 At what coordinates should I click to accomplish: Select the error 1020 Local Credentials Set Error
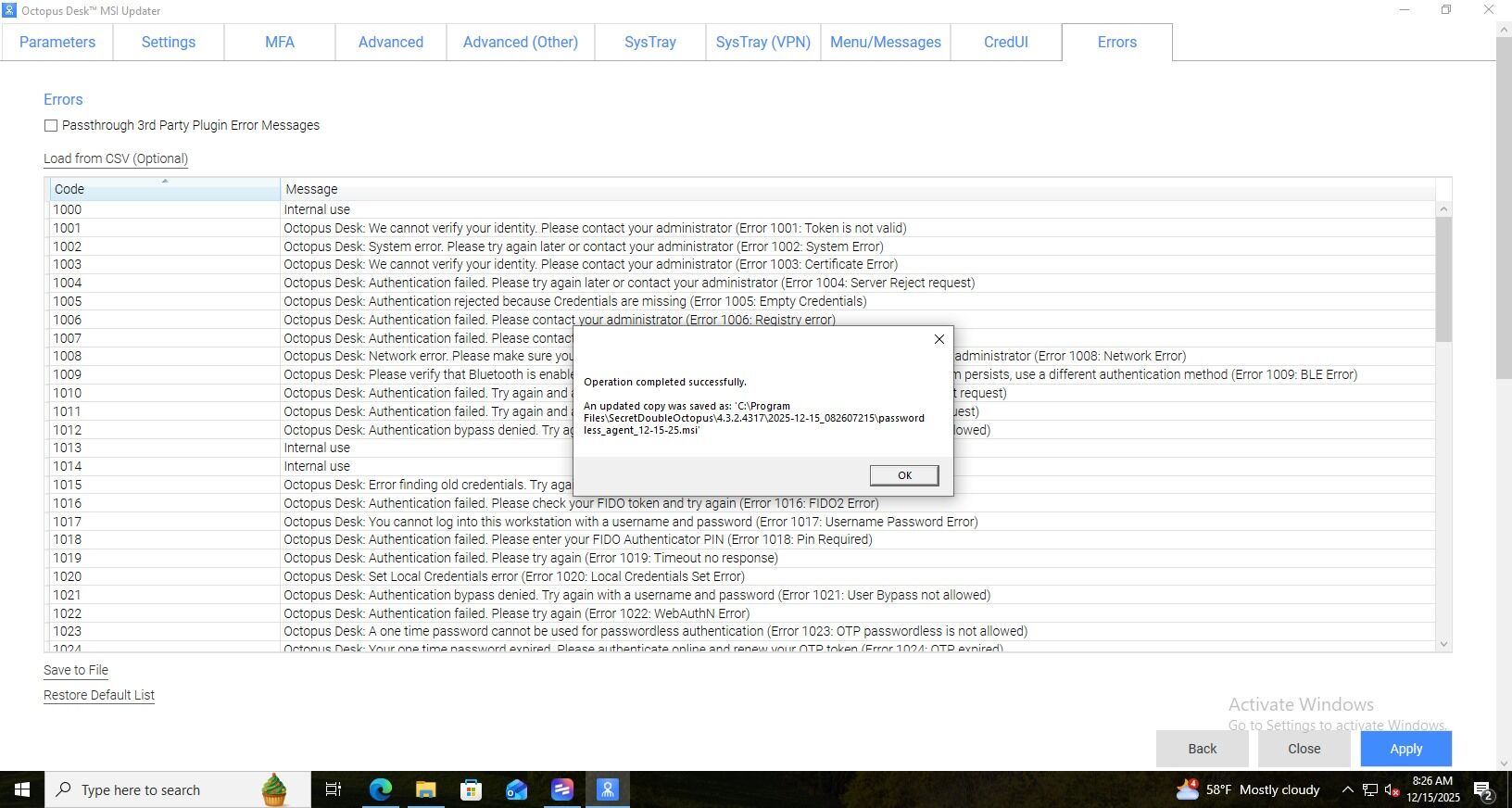tap(514, 576)
